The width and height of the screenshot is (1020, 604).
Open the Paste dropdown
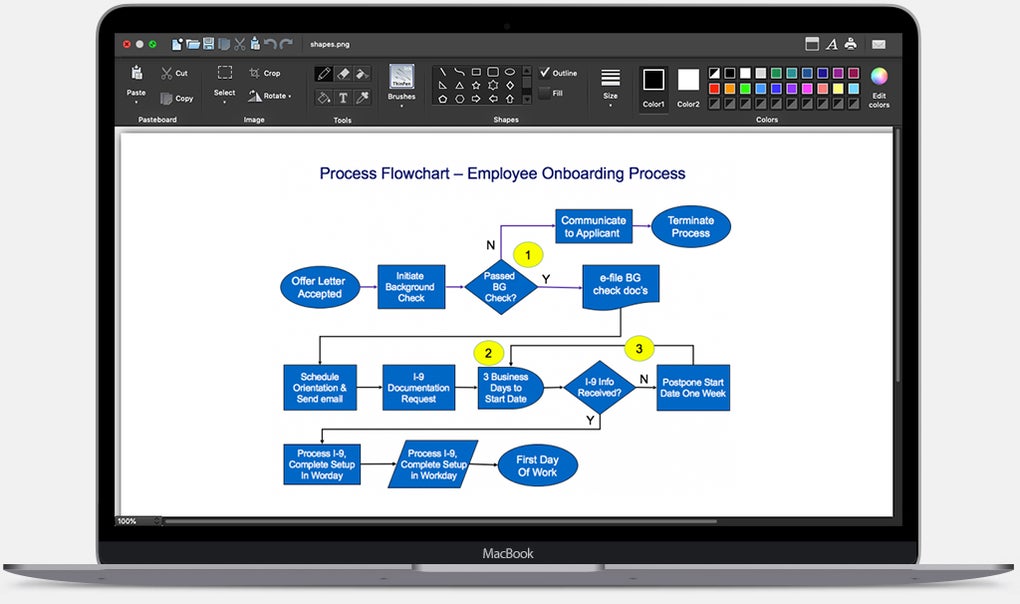pos(136,93)
